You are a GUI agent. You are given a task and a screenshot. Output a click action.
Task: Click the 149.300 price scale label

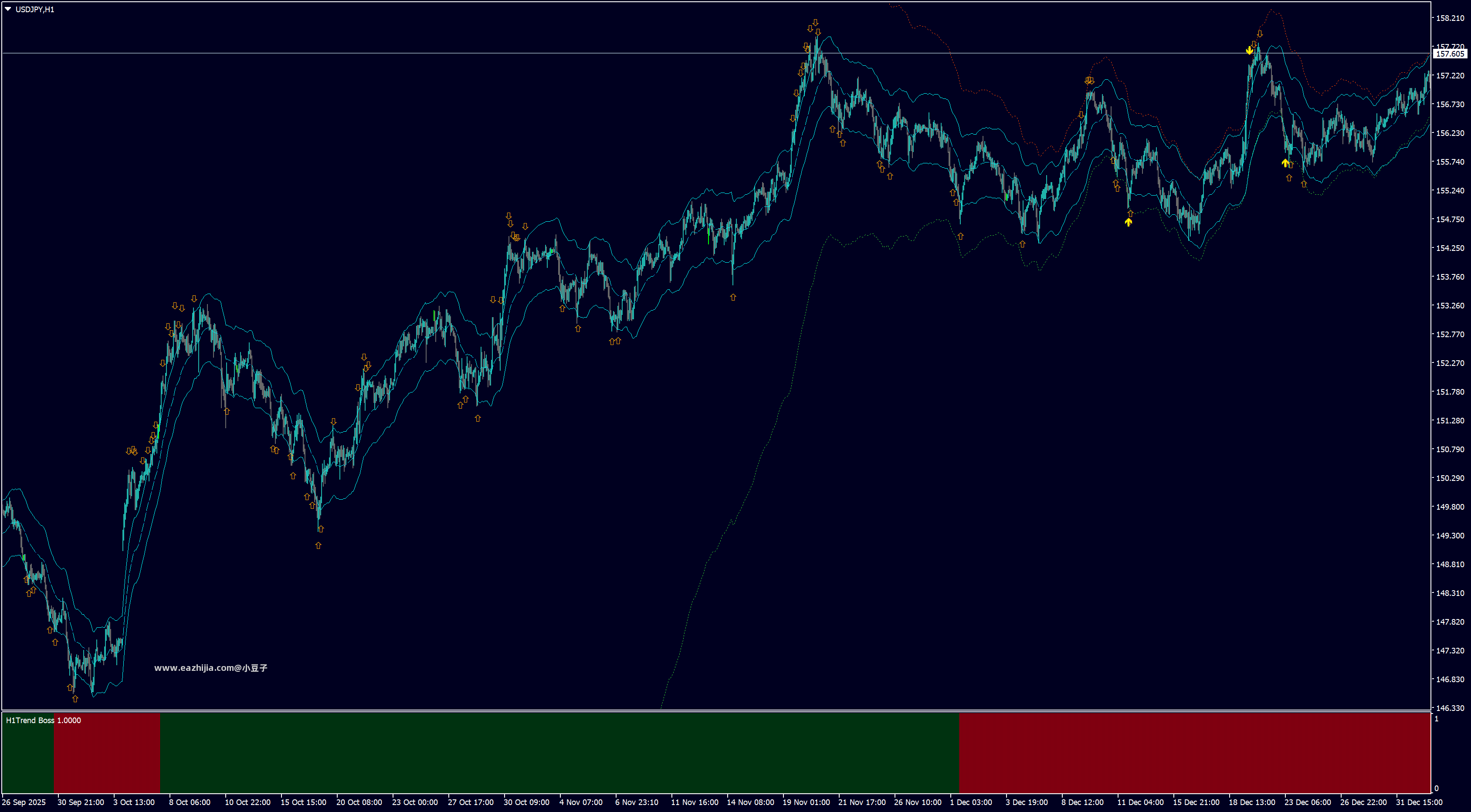click(x=1450, y=536)
